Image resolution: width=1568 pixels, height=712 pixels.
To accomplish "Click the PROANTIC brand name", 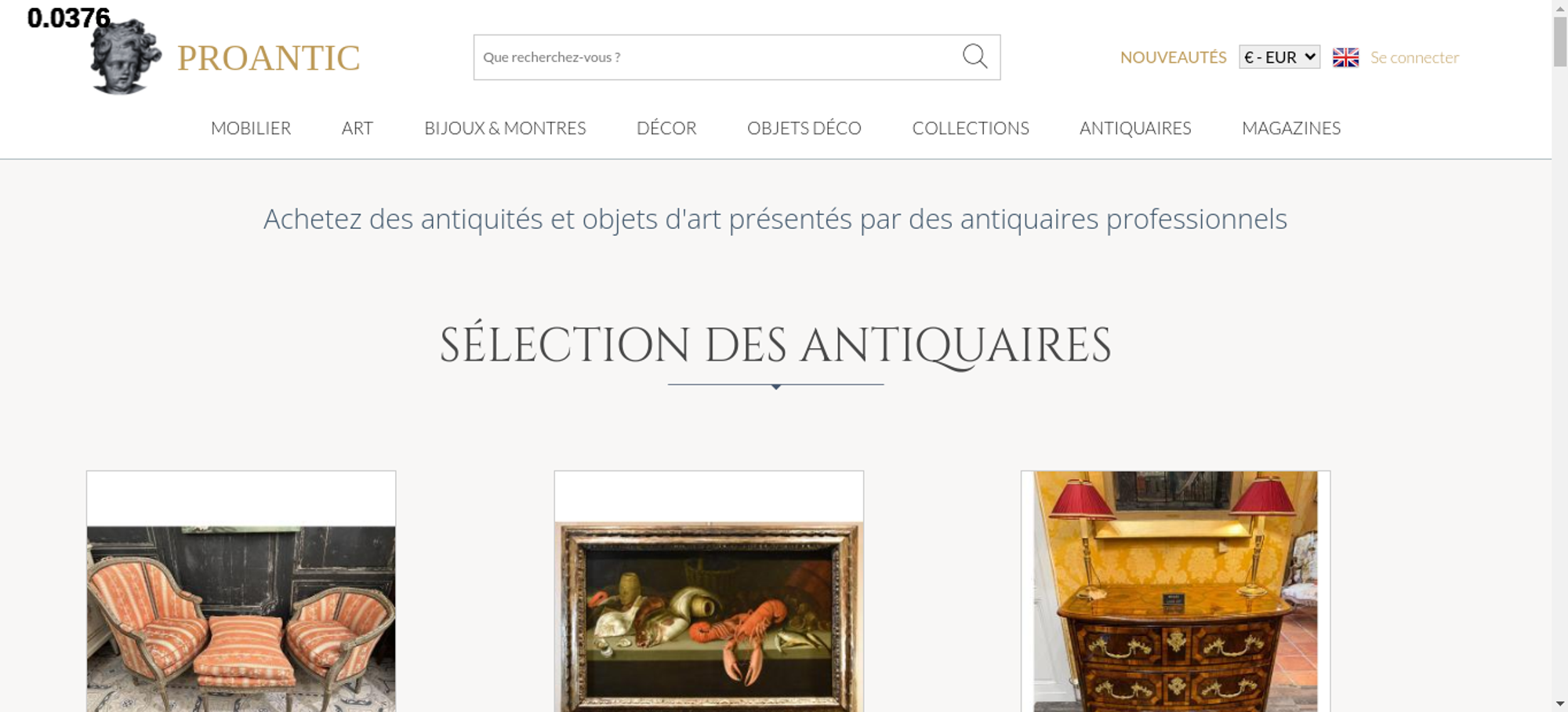I will tap(268, 58).
